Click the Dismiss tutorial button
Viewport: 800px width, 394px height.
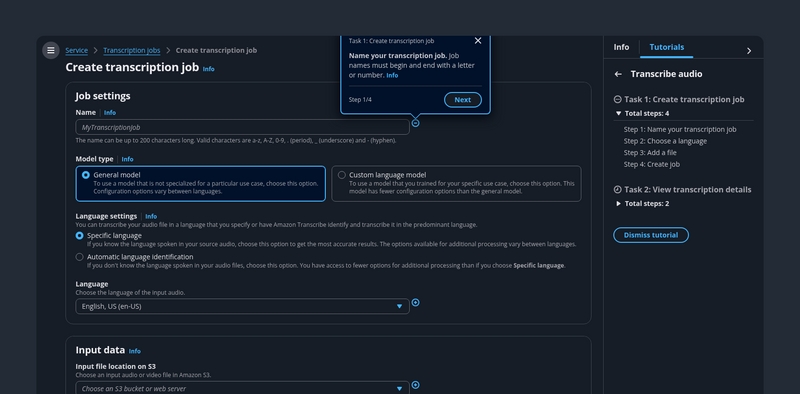(651, 235)
